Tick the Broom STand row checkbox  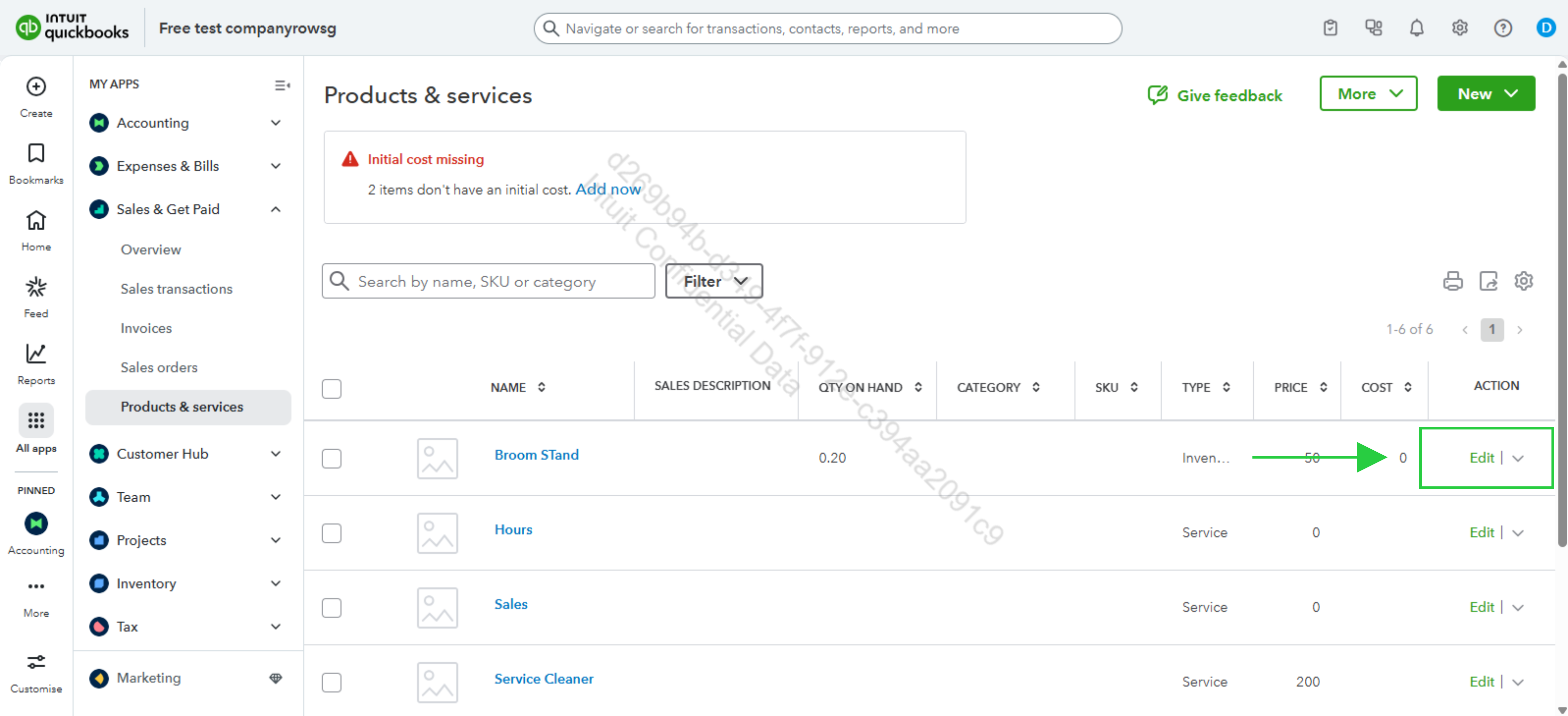331,459
